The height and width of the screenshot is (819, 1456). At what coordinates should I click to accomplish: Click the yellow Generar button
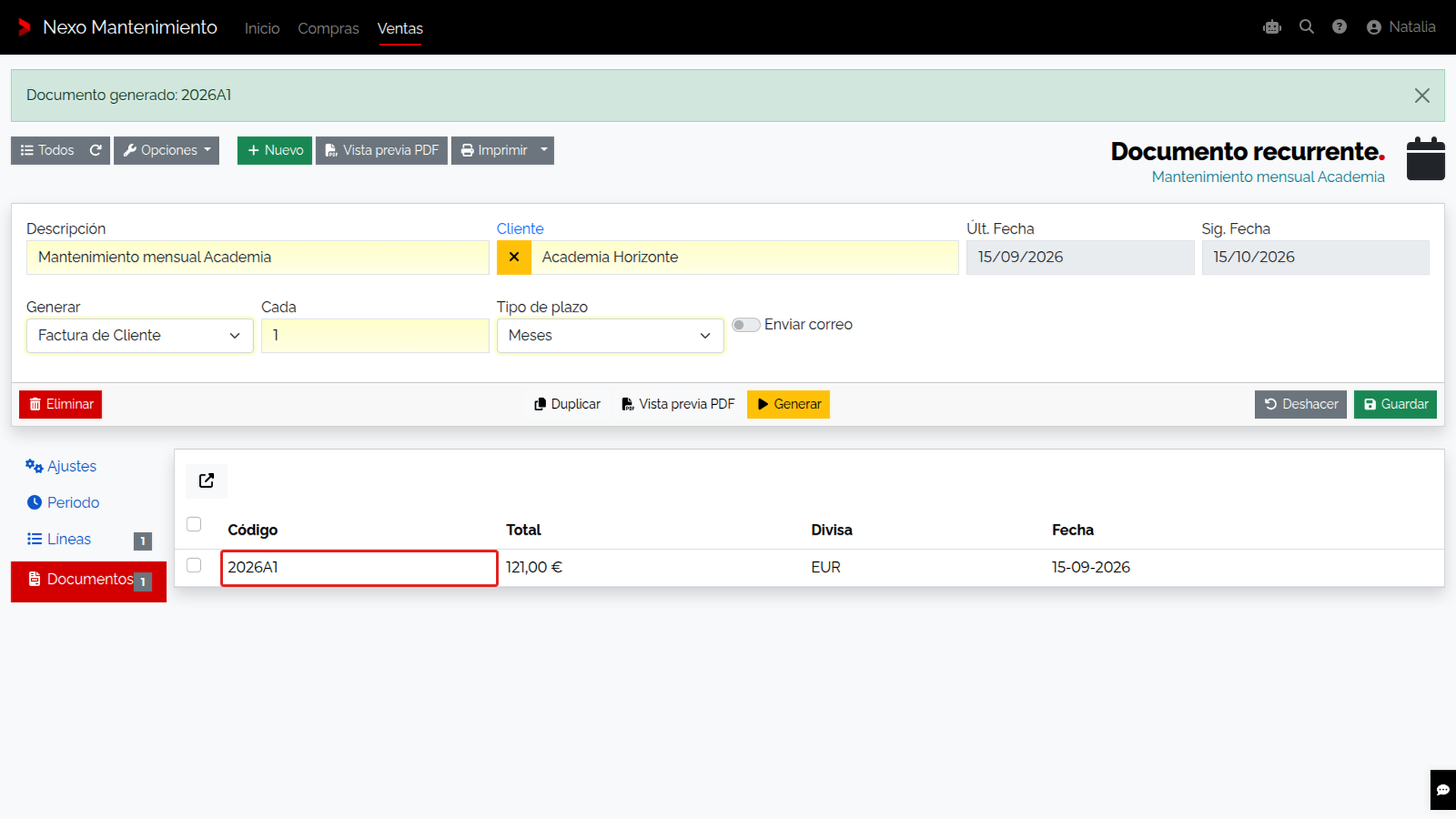(x=789, y=404)
